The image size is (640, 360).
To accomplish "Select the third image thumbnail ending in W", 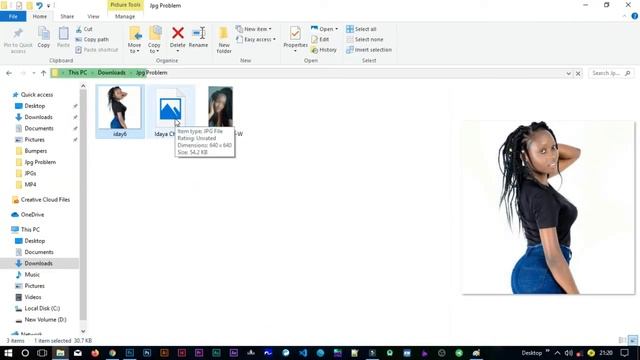I will tap(220, 107).
